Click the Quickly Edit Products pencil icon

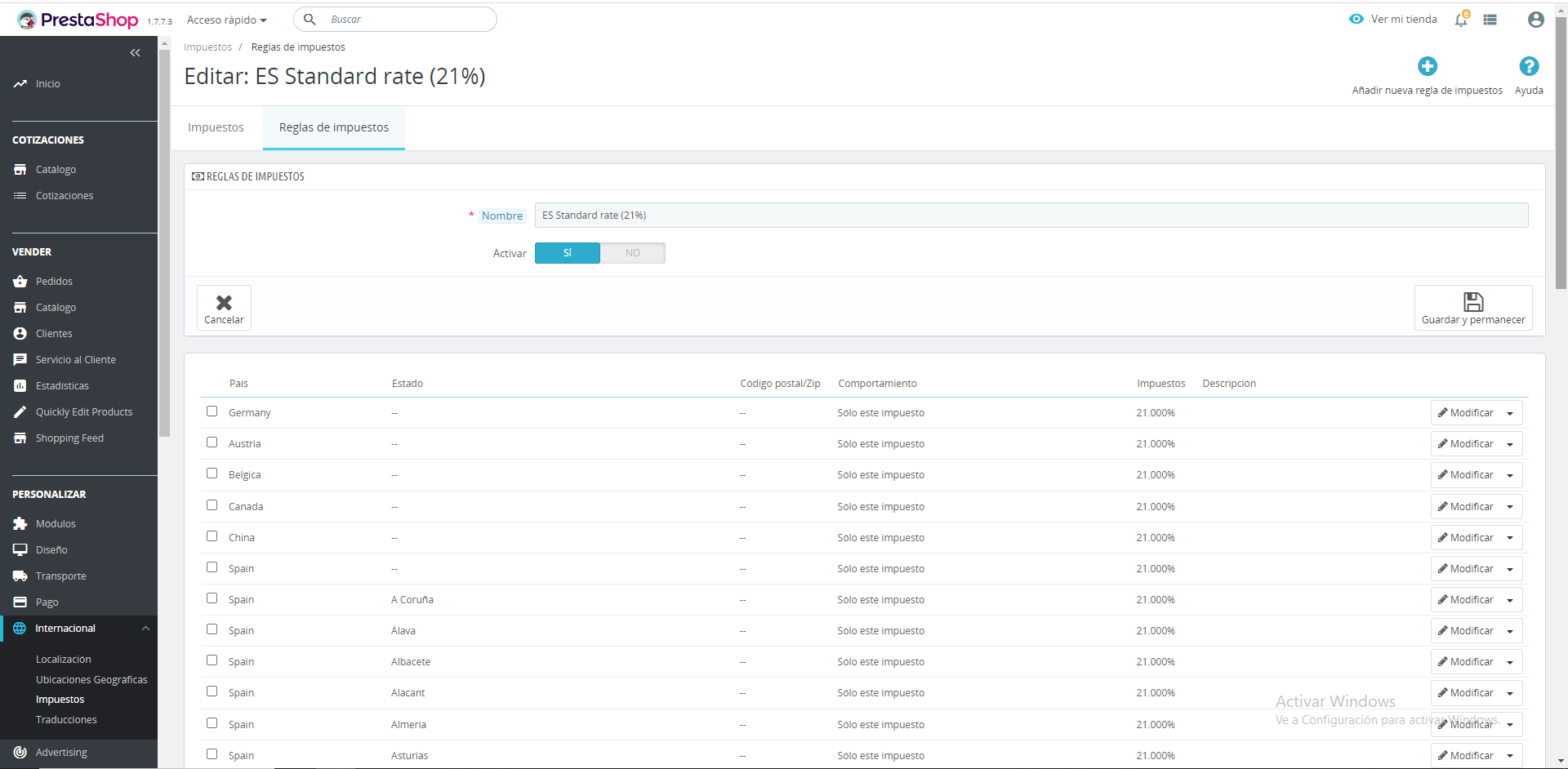point(20,411)
